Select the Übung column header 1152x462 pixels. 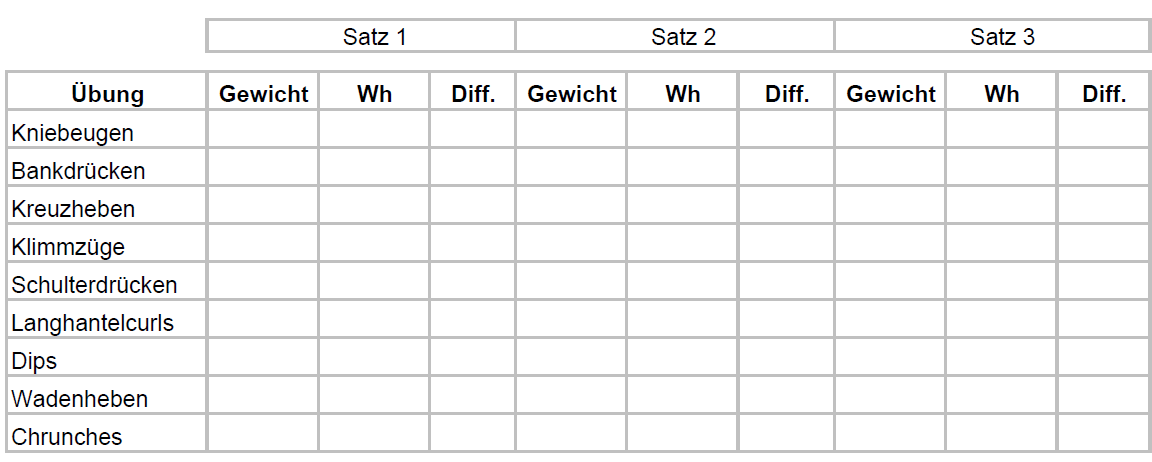point(107,94)
